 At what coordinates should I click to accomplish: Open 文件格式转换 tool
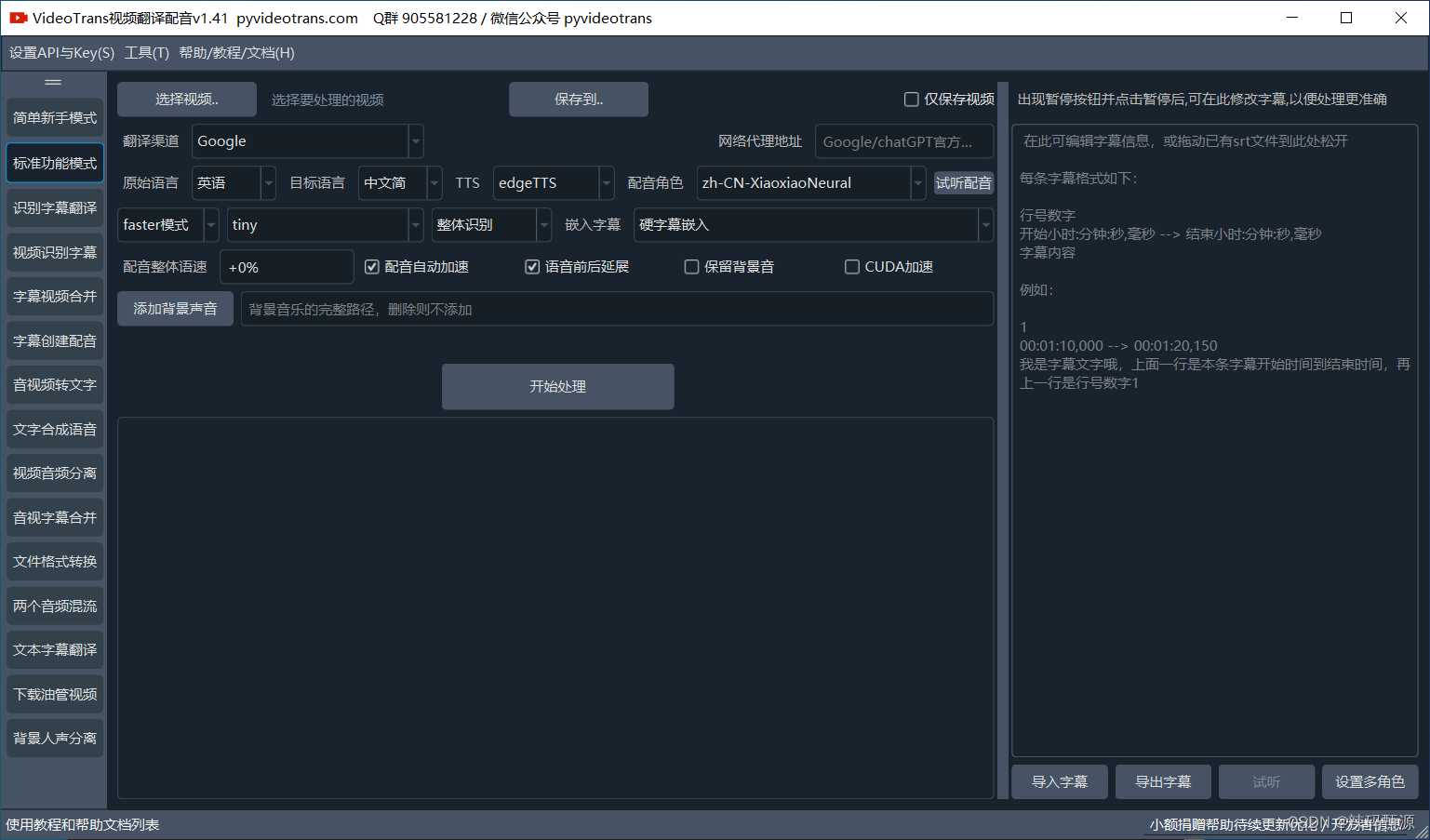(x=55, y=561)
